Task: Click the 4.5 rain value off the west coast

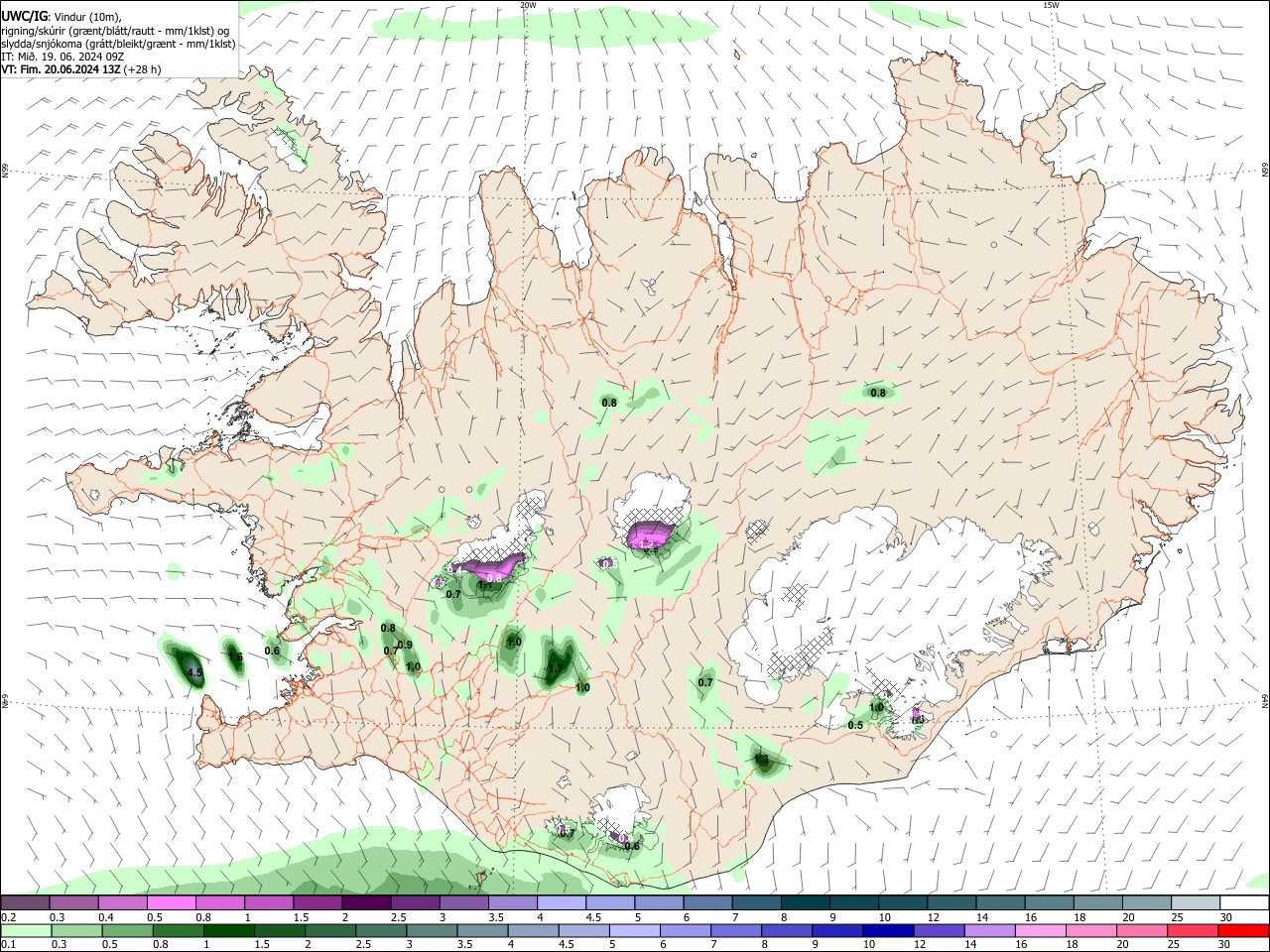Action: click(194, 672)
